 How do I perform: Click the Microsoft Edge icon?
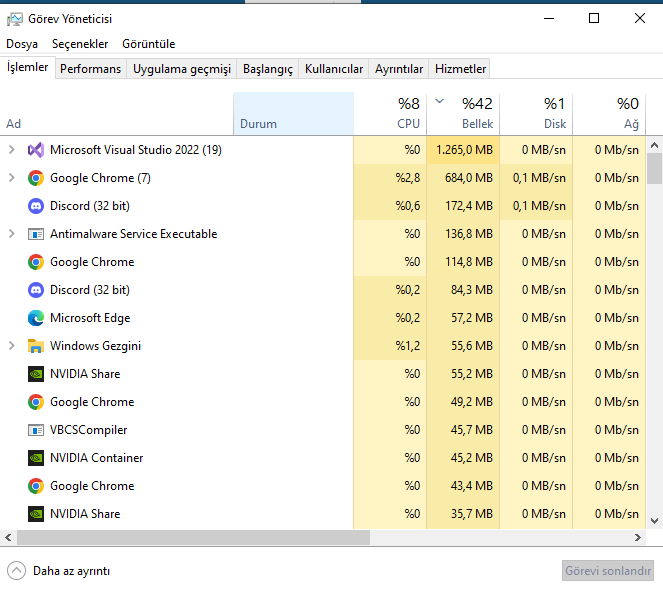point(36,318)
